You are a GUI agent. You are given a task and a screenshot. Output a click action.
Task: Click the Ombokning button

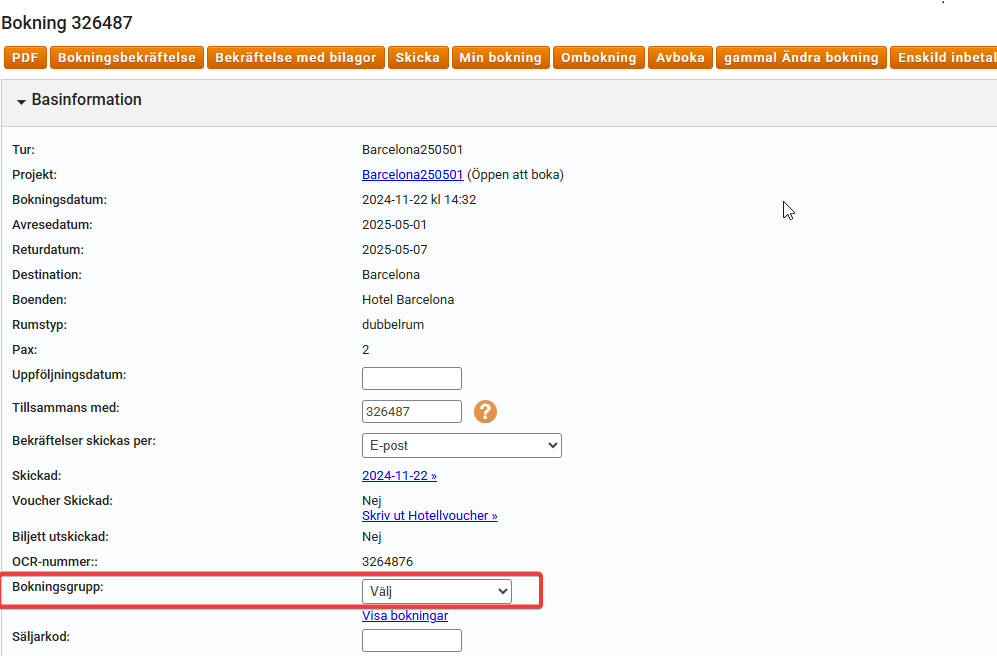[x=598, y=58]
